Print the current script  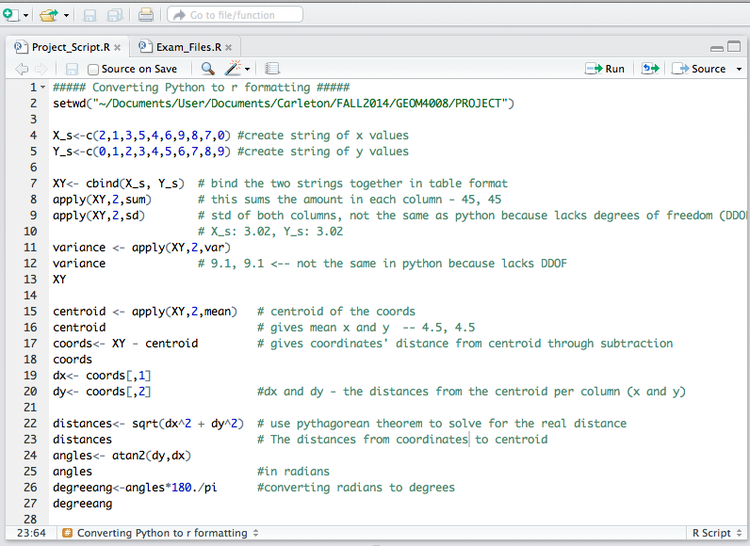(x=146, y=15)
